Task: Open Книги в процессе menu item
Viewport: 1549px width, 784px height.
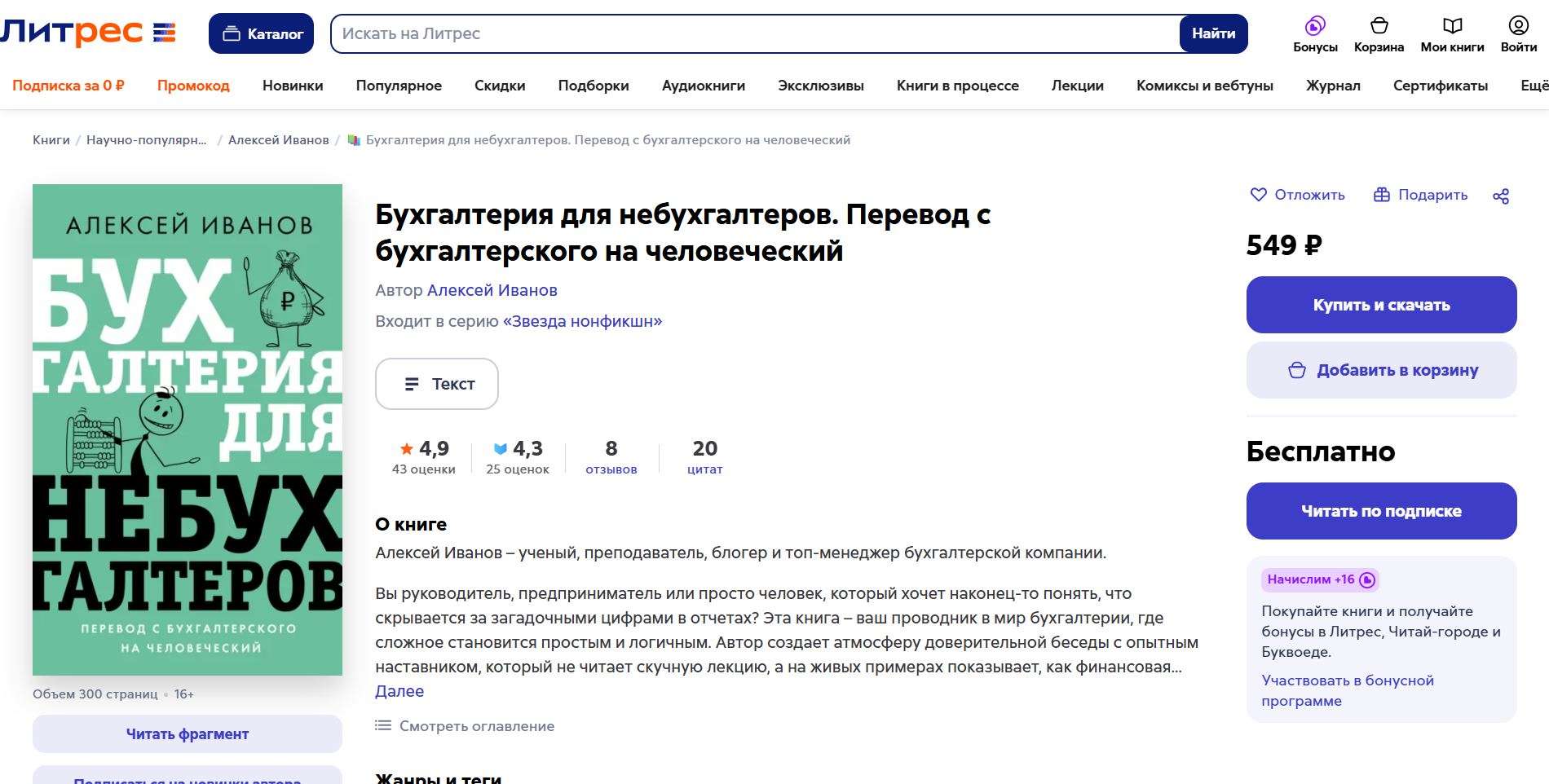Action: tap(958, 86)
